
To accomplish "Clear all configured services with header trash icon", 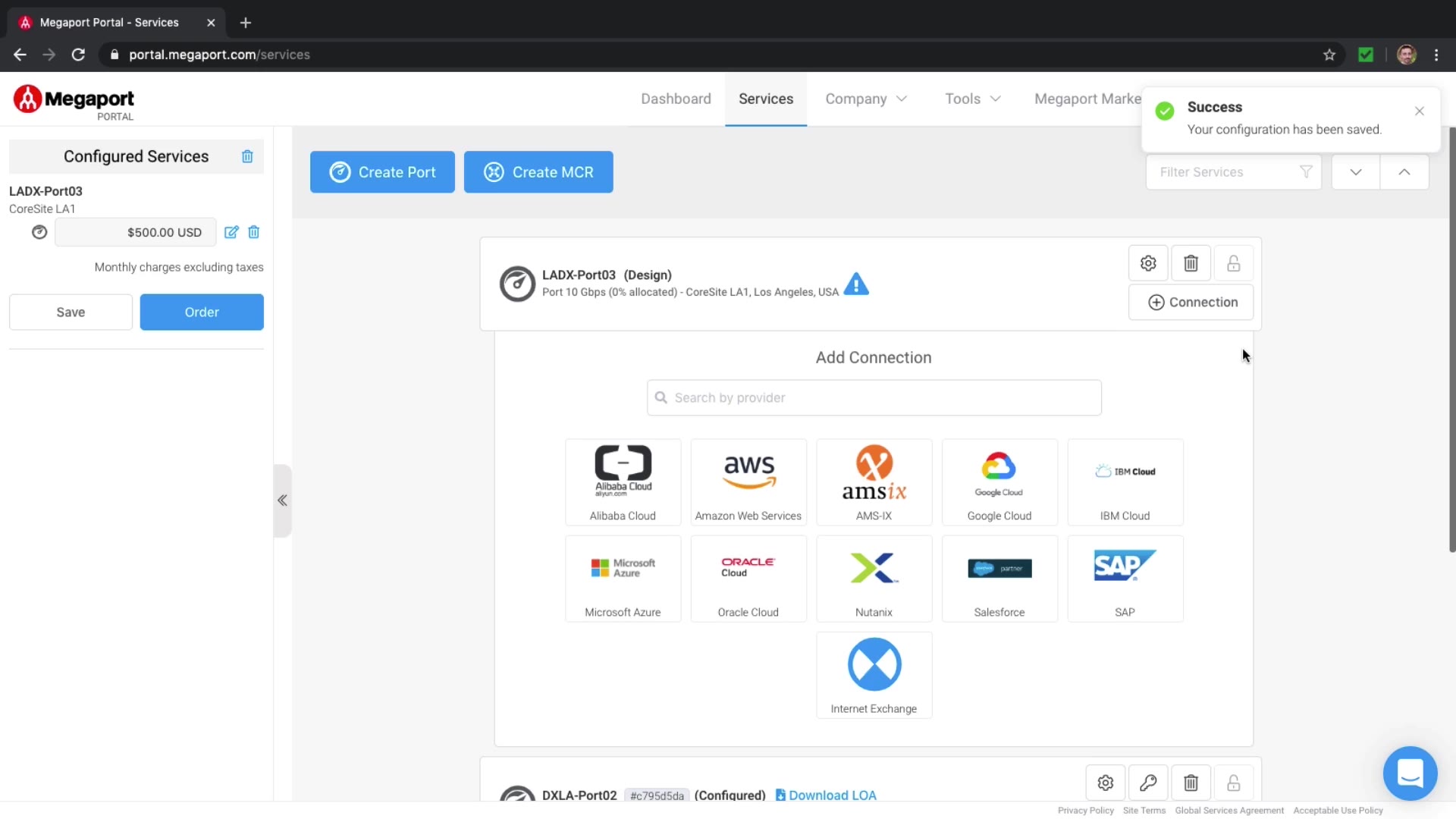I will coord(247,156).
